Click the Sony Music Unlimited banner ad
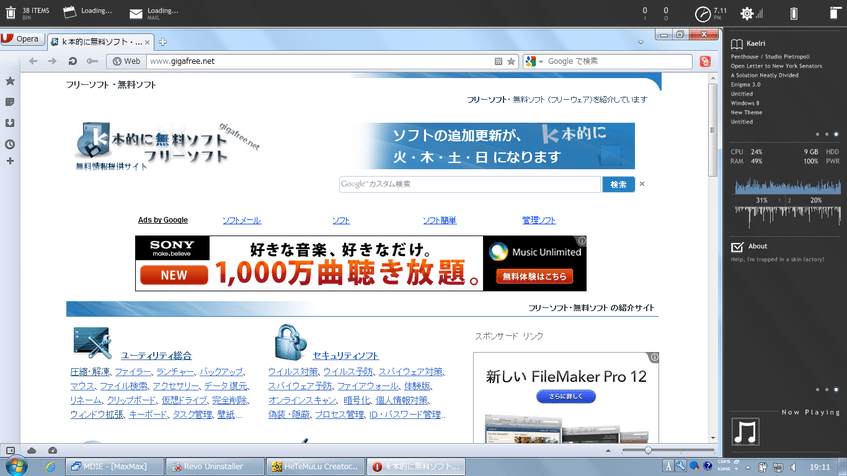The width and height of the screenshot is (847, 476). (361, 263)
